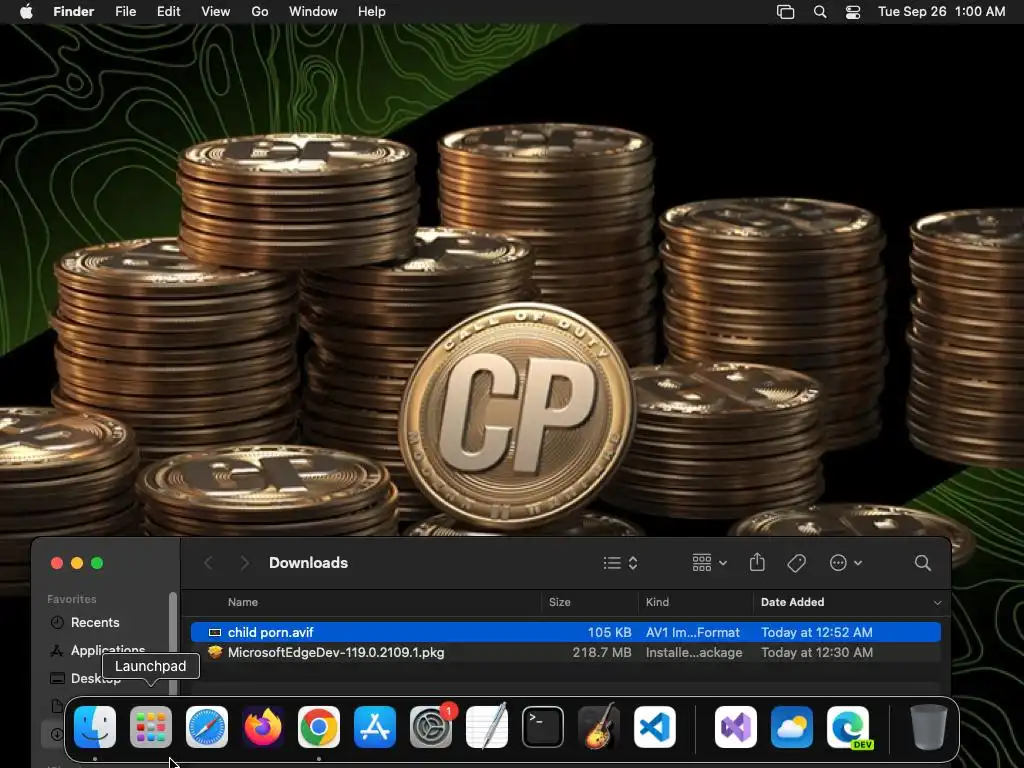Open the Apple menu
Viewport: 1024px width, 768px height.
click(x=26, y=12)
